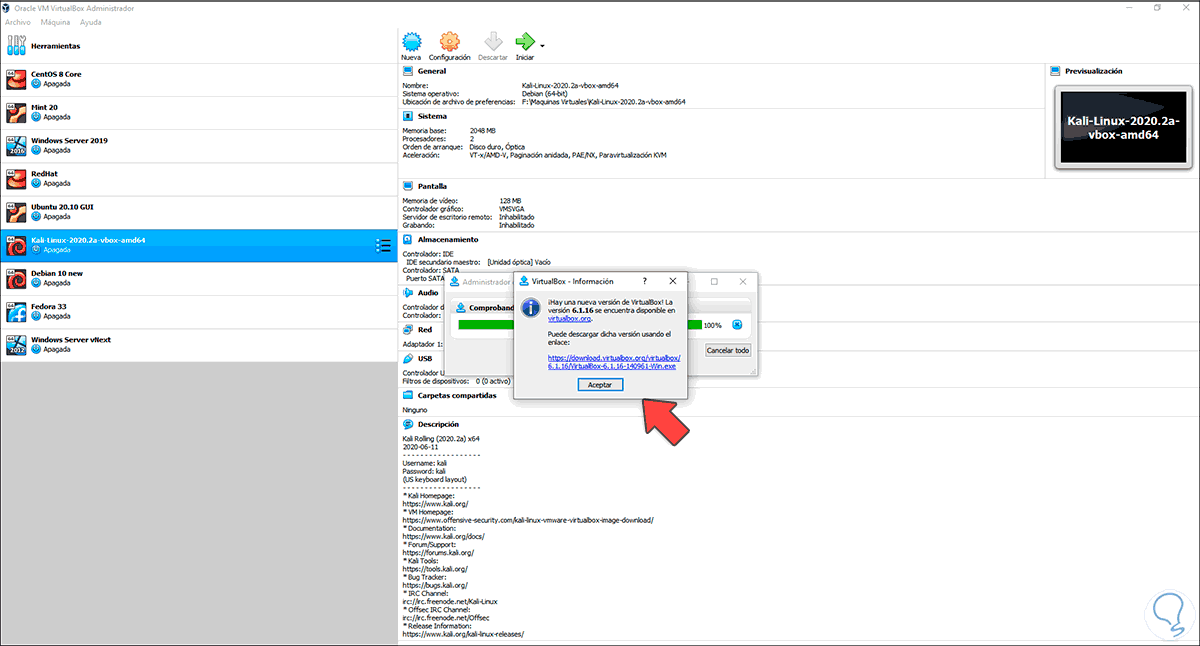1200x646 pixels.
Task: Click the Kali-Linux machine OS icon
Action: coord(15,245)
